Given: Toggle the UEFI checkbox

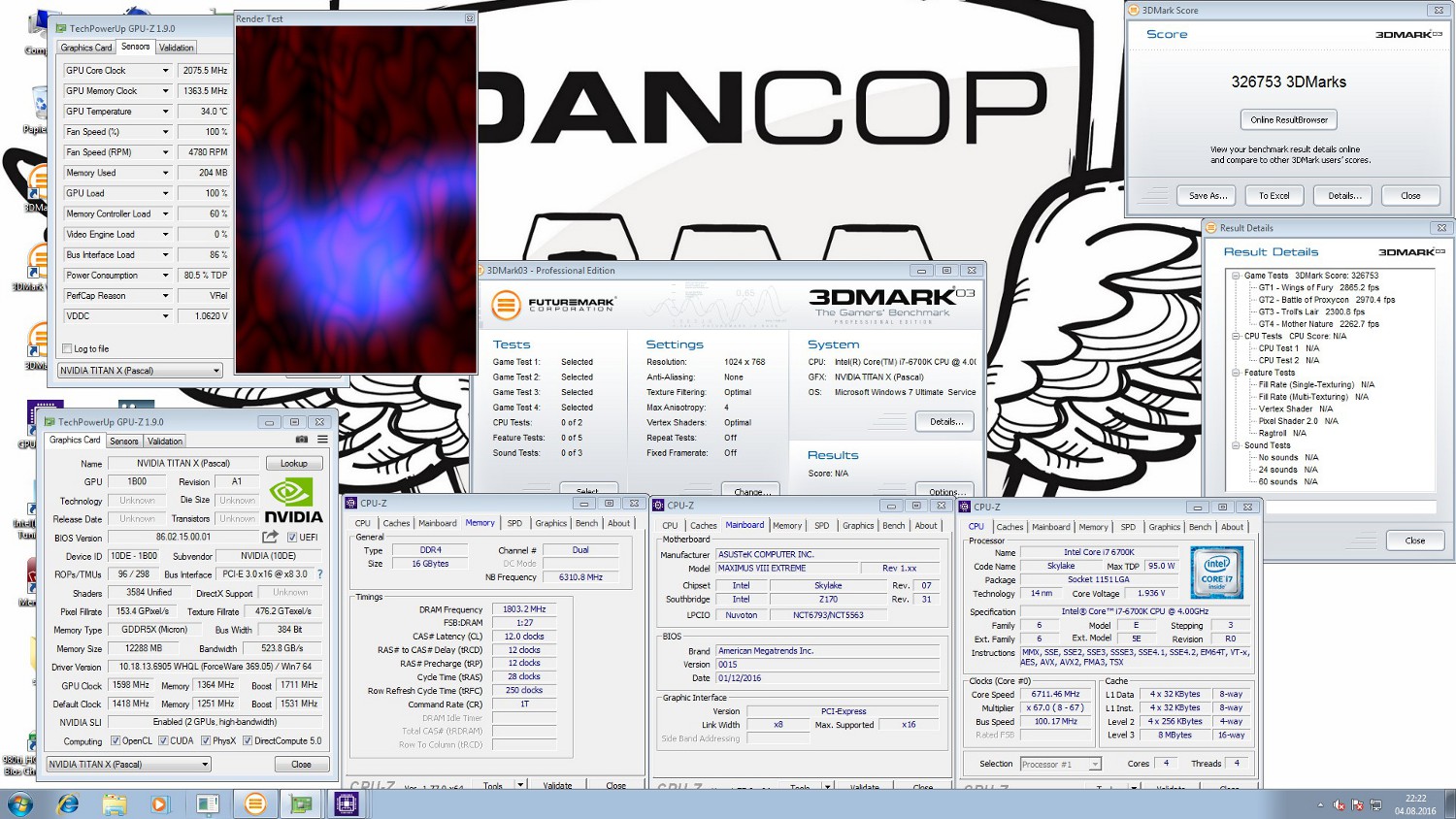Looking at the screenshot, I should point(292,538).
